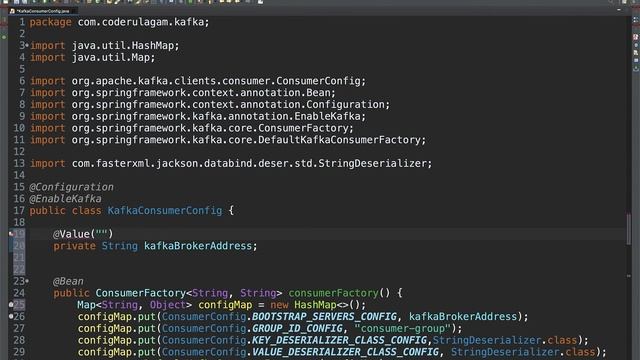Click the java.util.HashMap import
Image resolution: width=640 pixels, height=360 pixels.
pos(123,46)
